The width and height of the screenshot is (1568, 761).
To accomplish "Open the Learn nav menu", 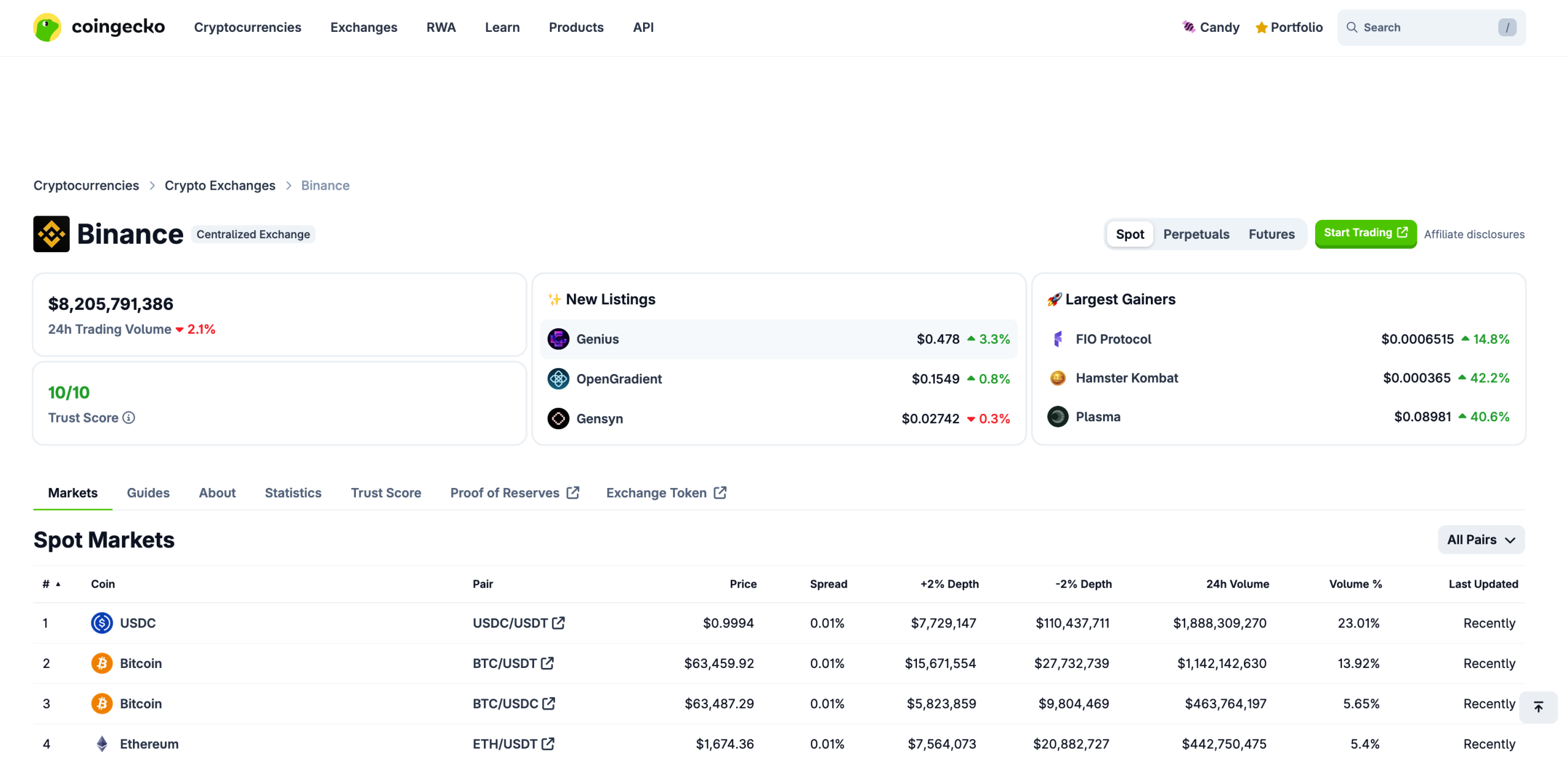I will click(502, 28).
